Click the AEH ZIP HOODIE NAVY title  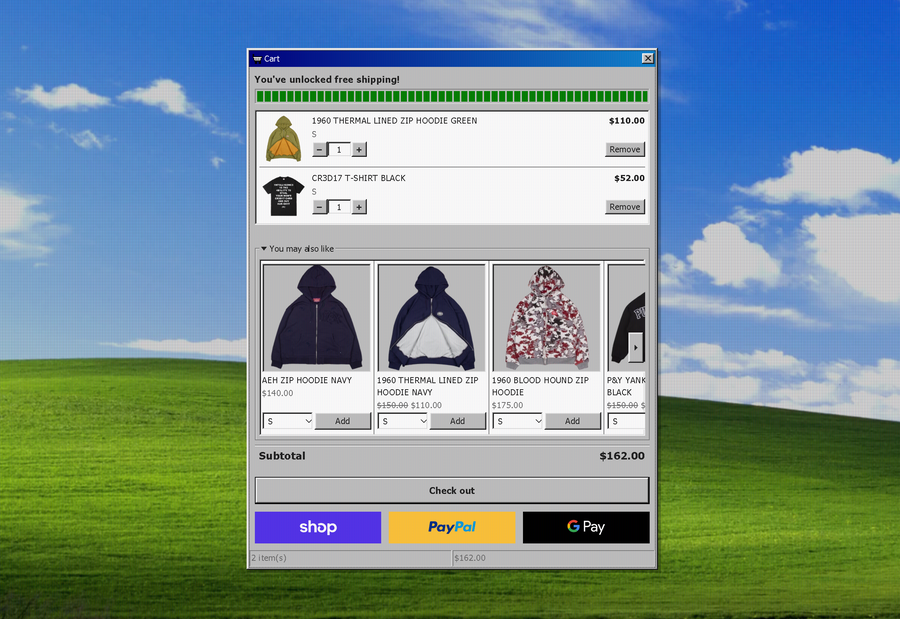pyautogui.click(x=307, y=380)
